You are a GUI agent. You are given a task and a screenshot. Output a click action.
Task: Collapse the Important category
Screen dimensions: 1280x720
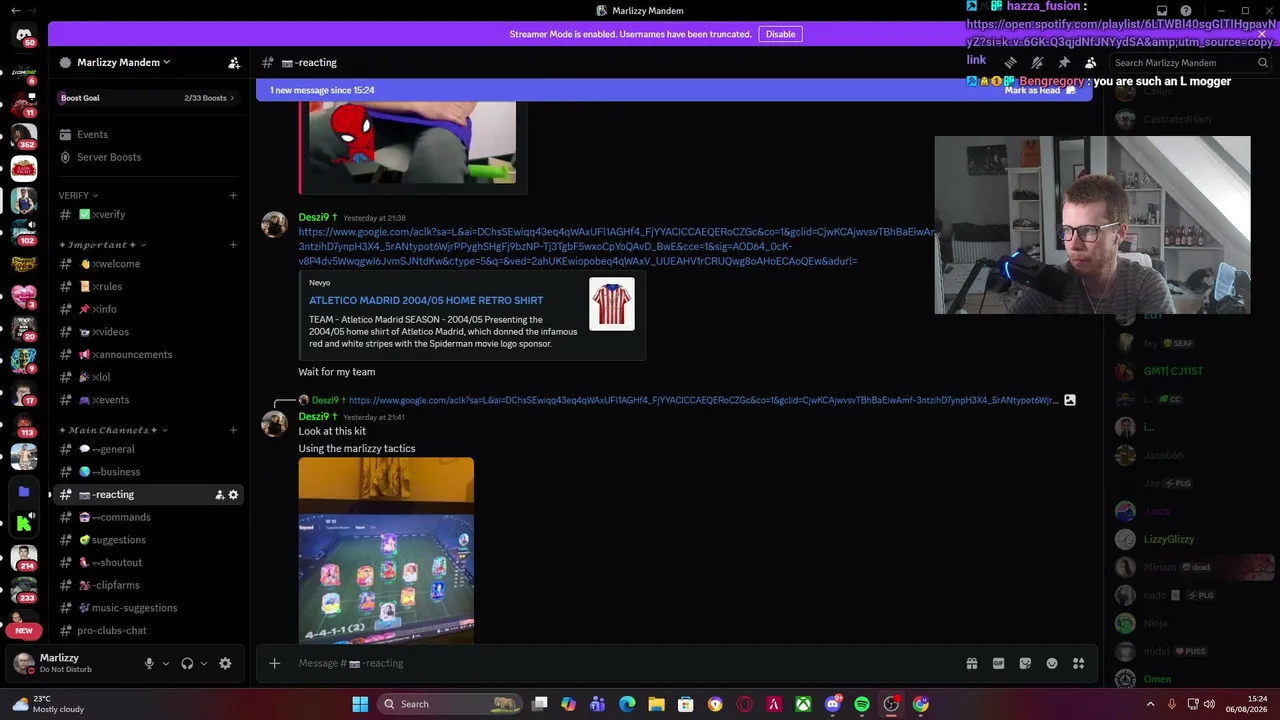tap(102, 244)
